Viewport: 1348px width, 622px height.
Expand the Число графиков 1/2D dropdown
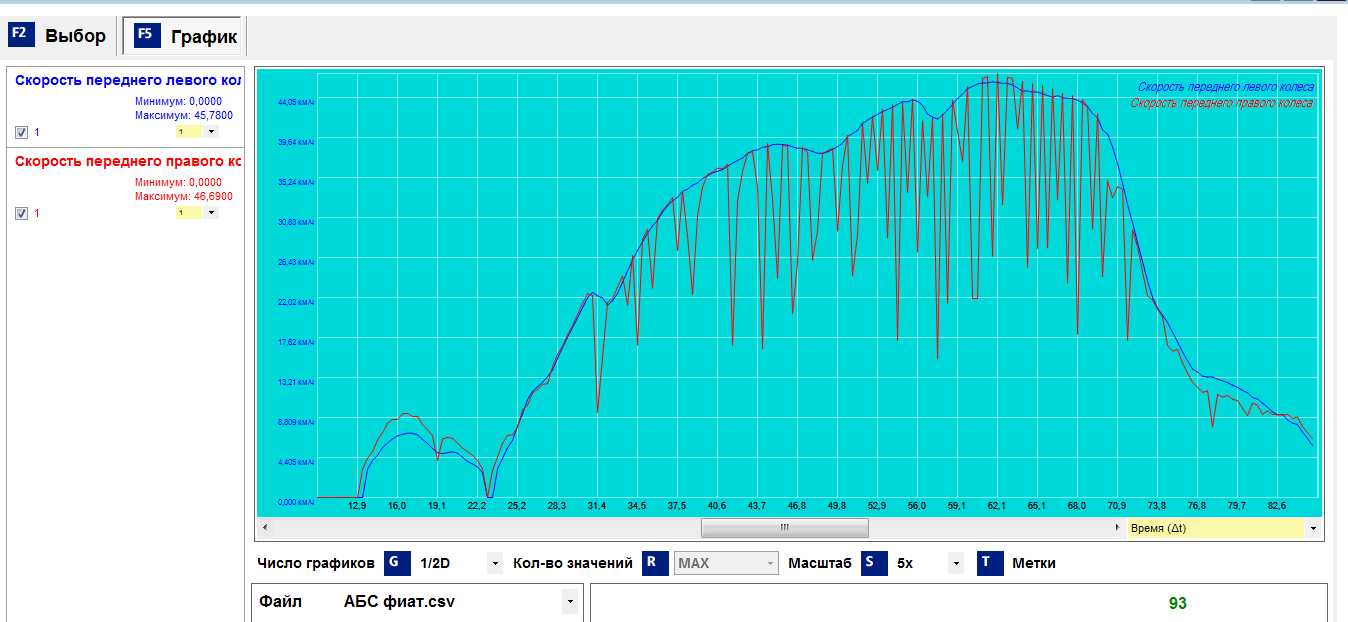[494, 563]
